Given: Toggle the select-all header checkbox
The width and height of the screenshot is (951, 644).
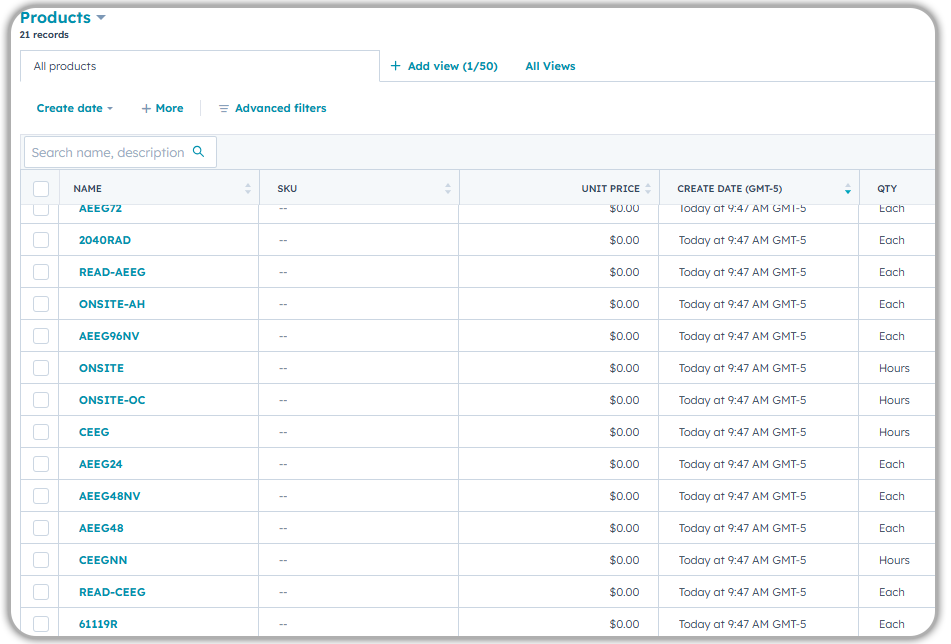Looking at the screenshot, I should (x=41, y=188).
